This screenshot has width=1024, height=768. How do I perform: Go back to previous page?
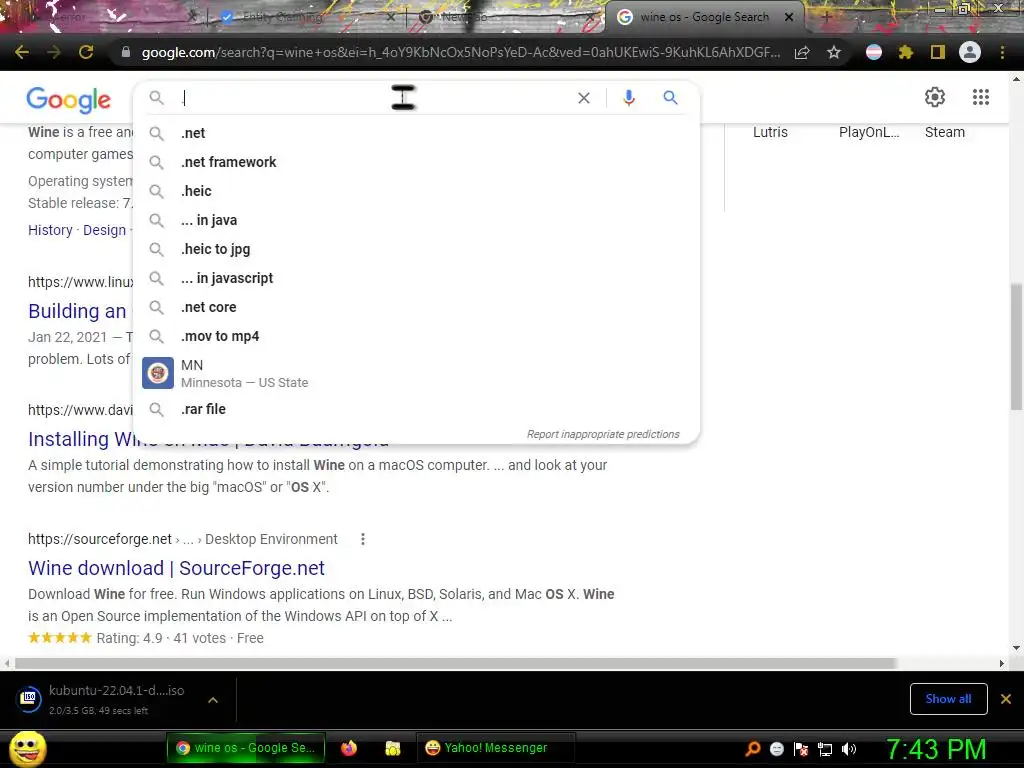click(x=22, y=52)
